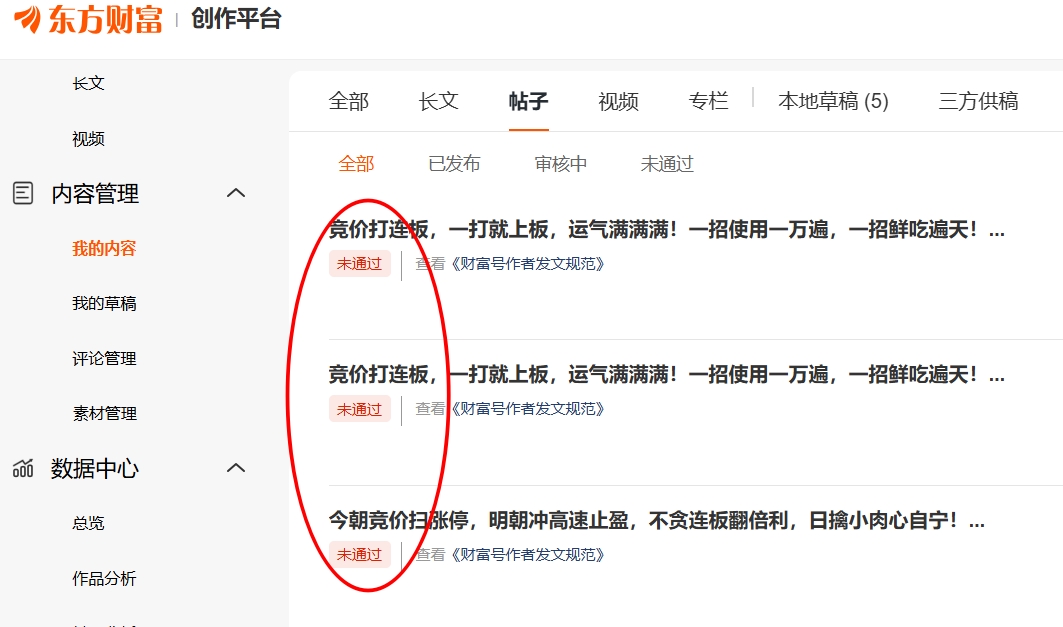
Task: Filter posts by 已发布
Action: (x=454, y=163)
